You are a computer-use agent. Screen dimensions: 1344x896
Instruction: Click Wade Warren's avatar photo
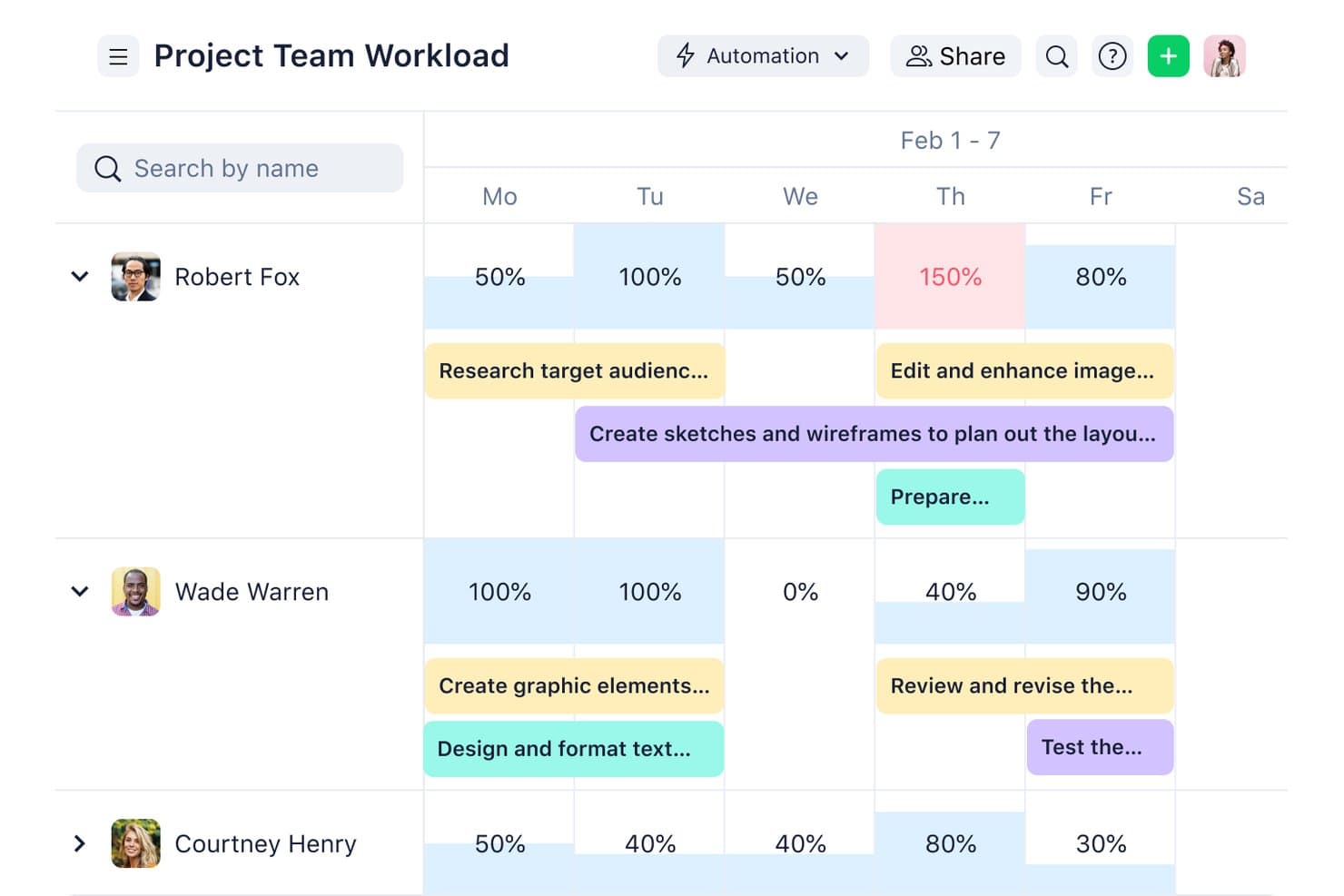coord(135,591)
